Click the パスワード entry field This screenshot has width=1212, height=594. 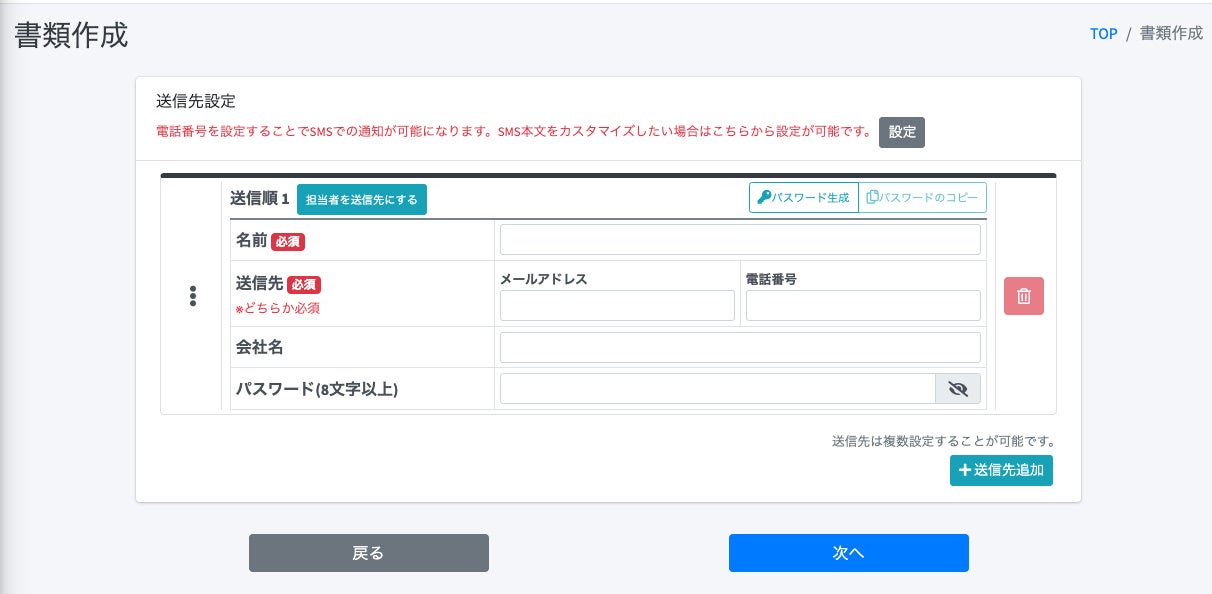point(717,388)
